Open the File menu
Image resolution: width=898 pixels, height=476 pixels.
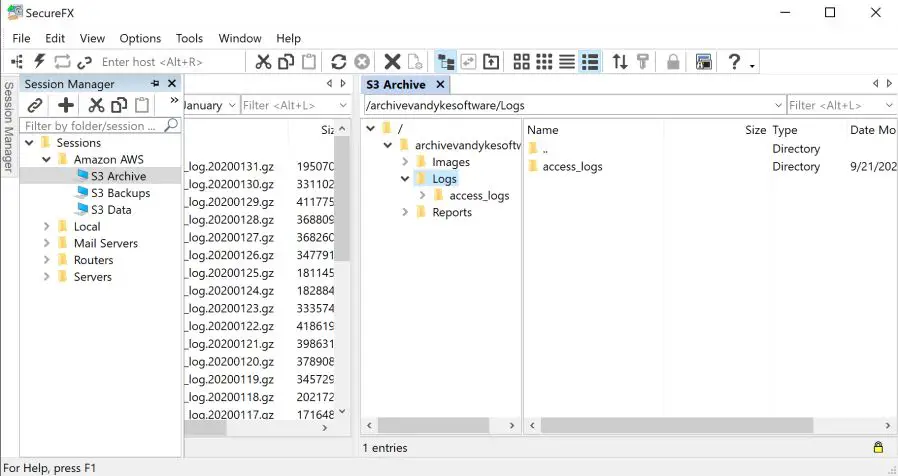click(21, 38)
